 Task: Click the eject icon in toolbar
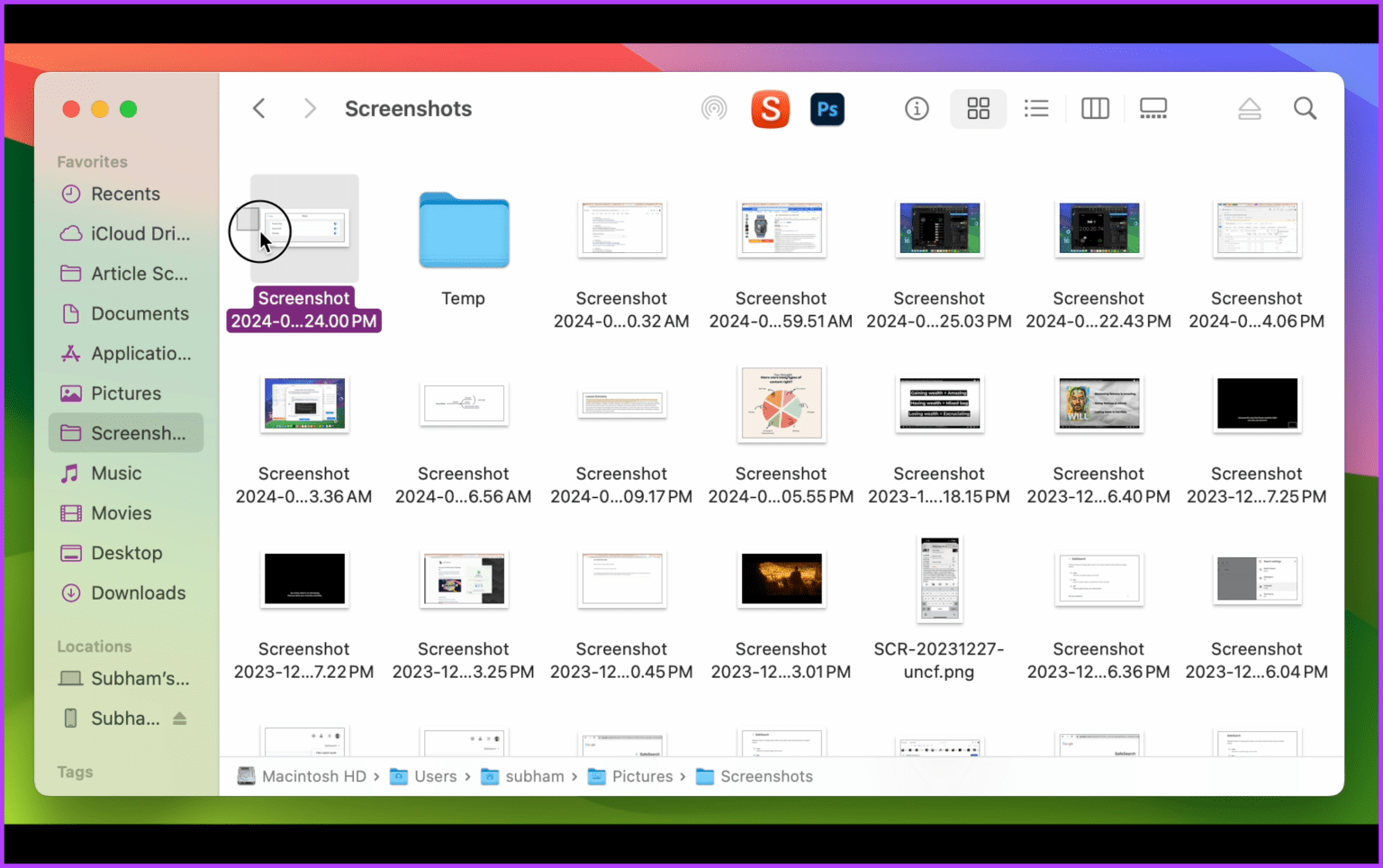coord(1249,109)
